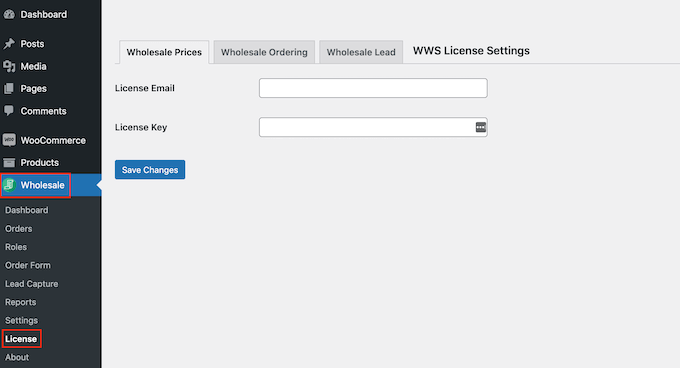Click the Save Changes button

[150, 169]
